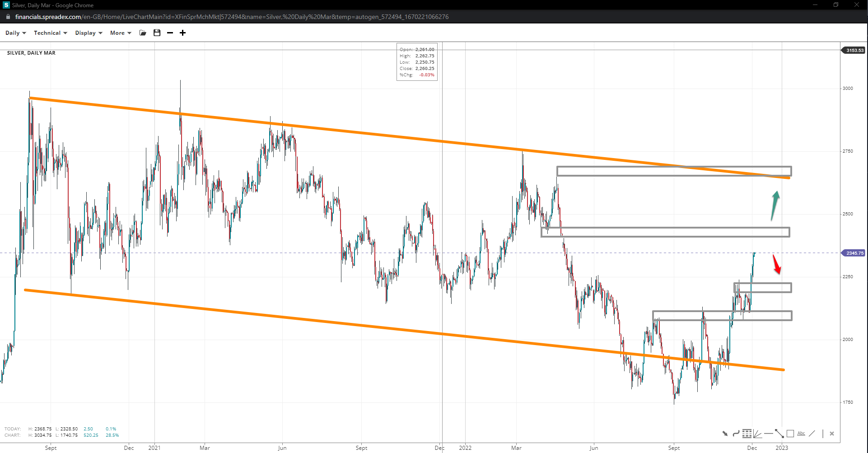868x453 pixels.
Task: Click the current price label on axis
Action: (x=854, y=253)
